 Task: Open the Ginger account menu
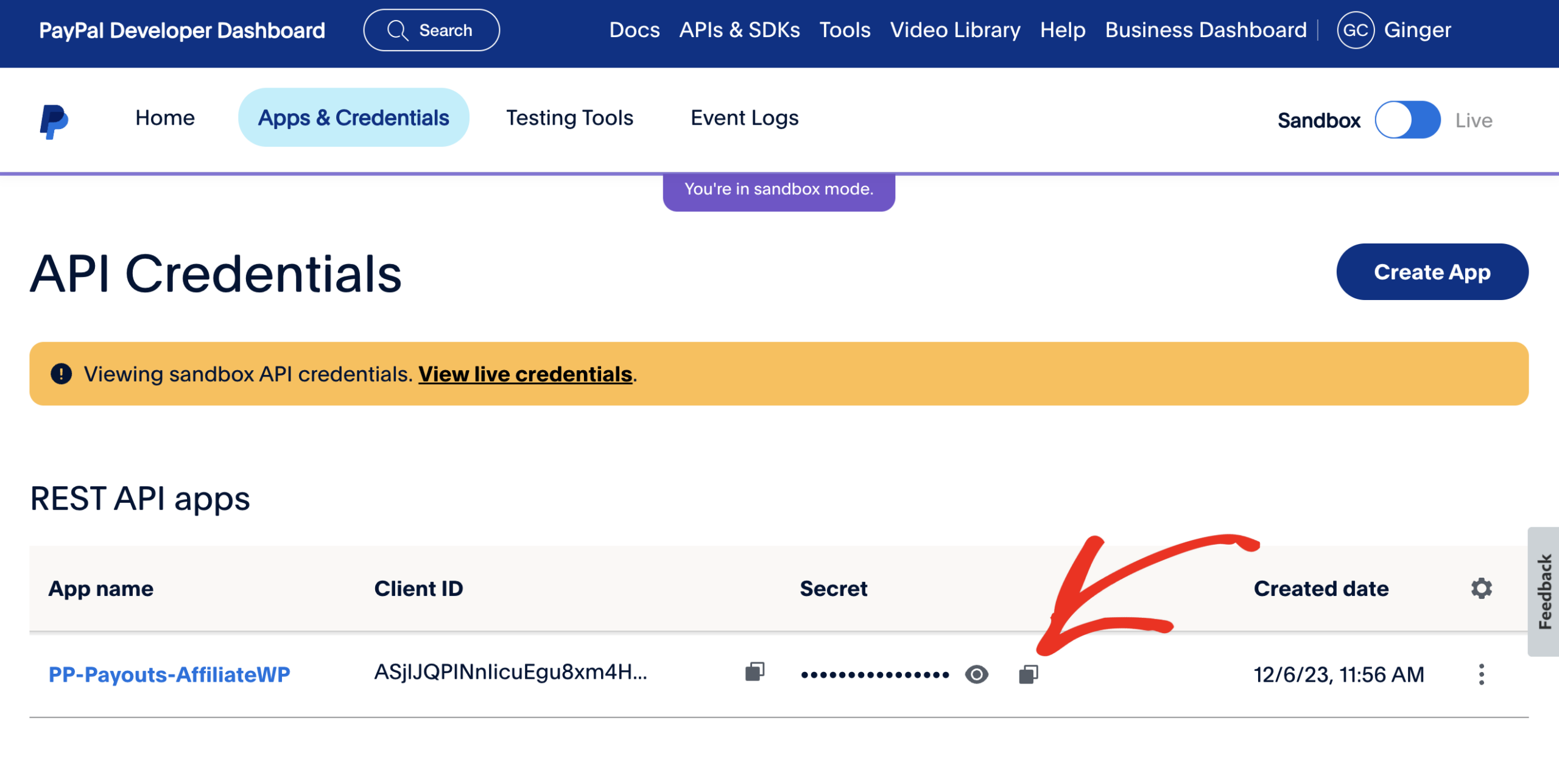tap(1417, 30)
